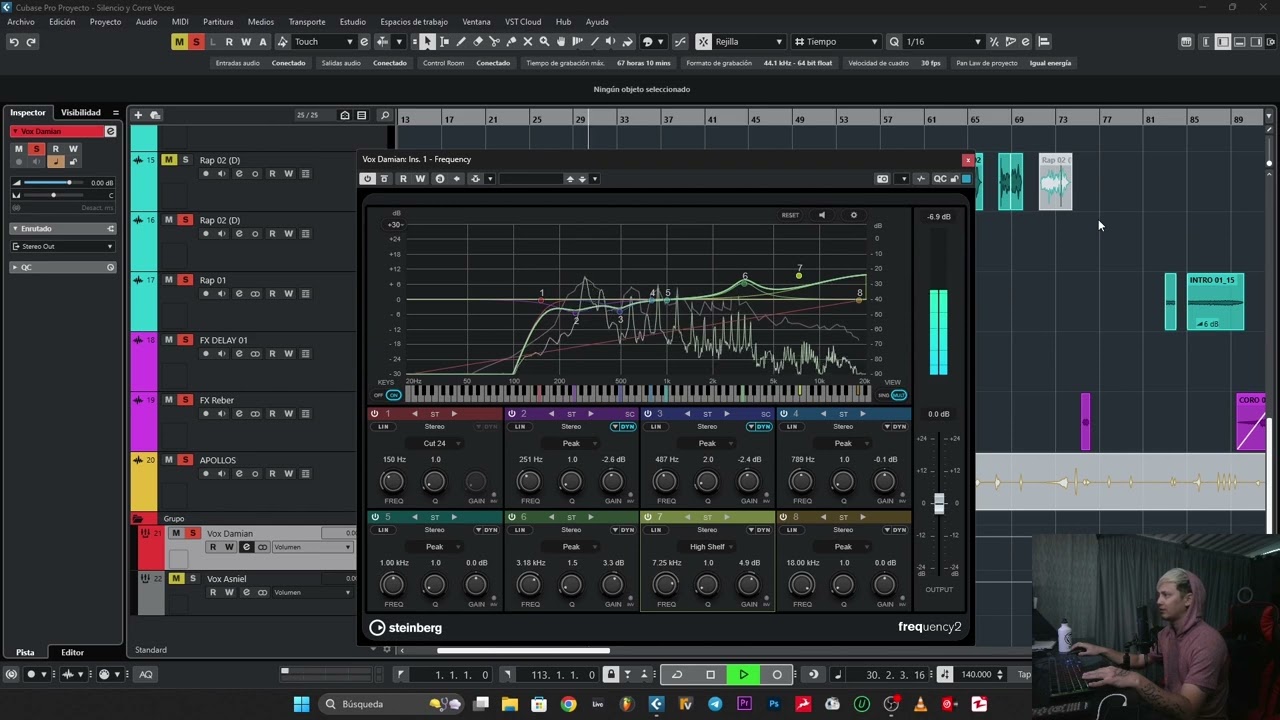Select the Range Selection tool
Screen dimensions: 1280x720
(444, 41)
